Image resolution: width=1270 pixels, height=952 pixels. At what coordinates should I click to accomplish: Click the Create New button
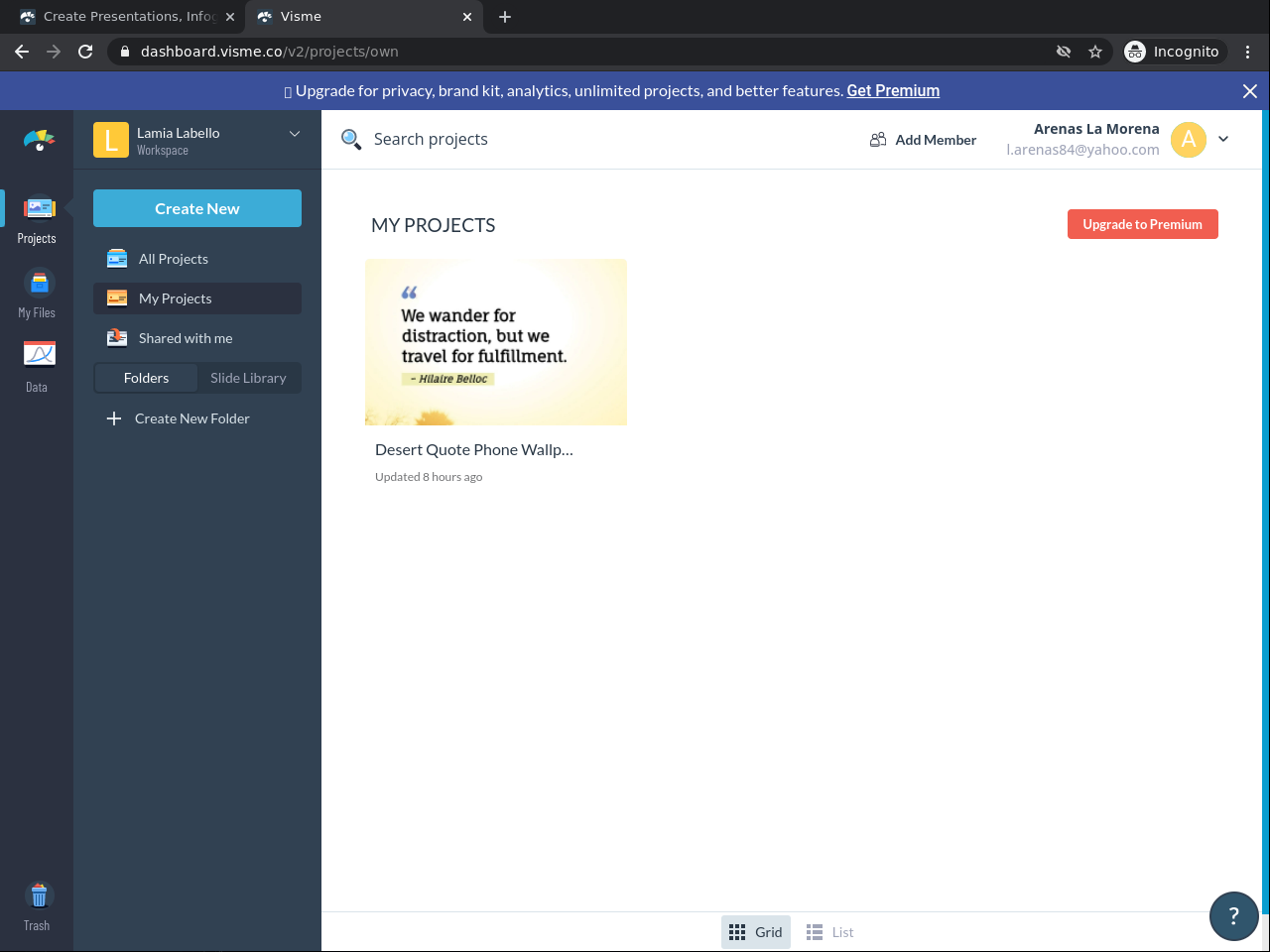[x=197, y=208]
